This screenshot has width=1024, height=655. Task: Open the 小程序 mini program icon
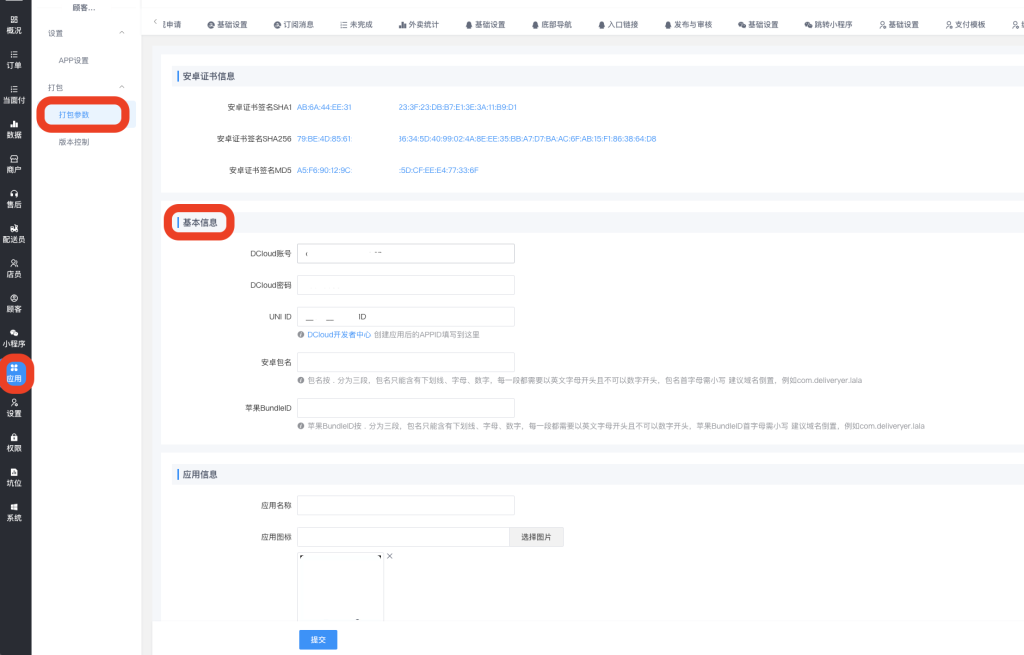click(x=14, y=338)
